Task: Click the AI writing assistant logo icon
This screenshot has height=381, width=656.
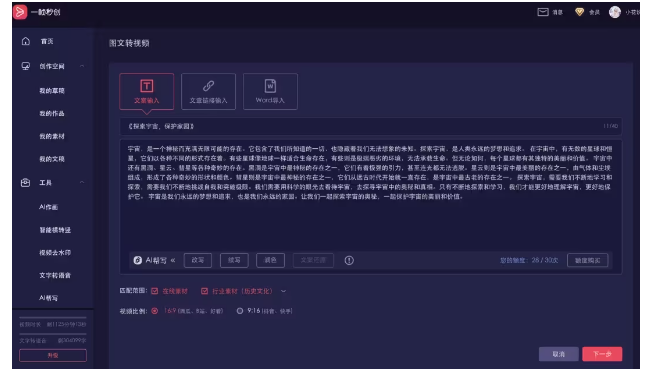Action: [x=138, y=260]
